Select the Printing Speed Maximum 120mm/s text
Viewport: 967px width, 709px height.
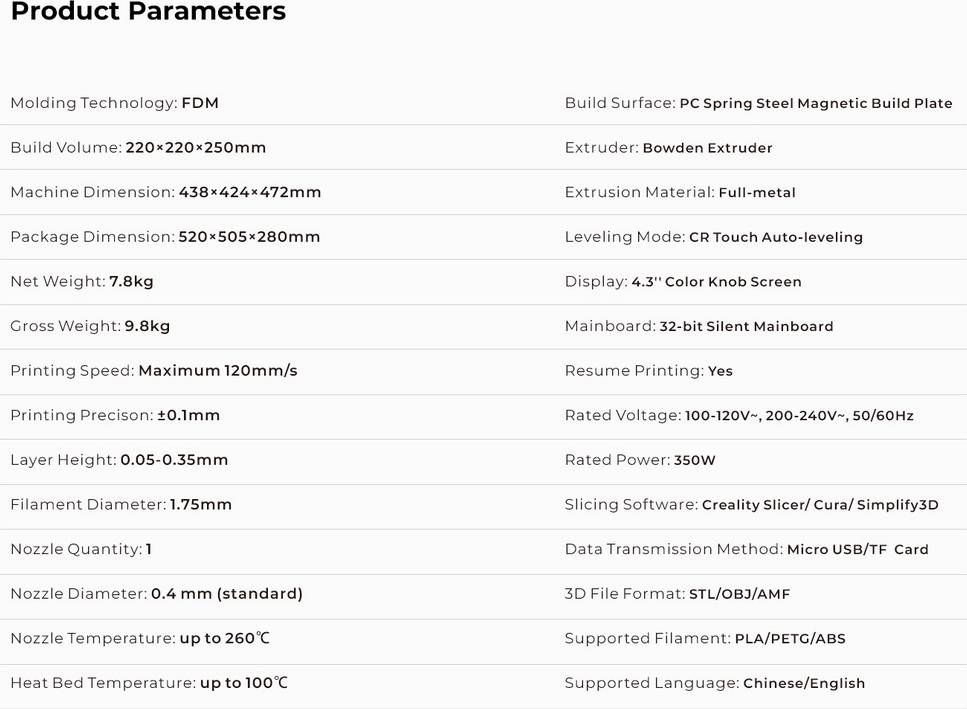(154, 371)
